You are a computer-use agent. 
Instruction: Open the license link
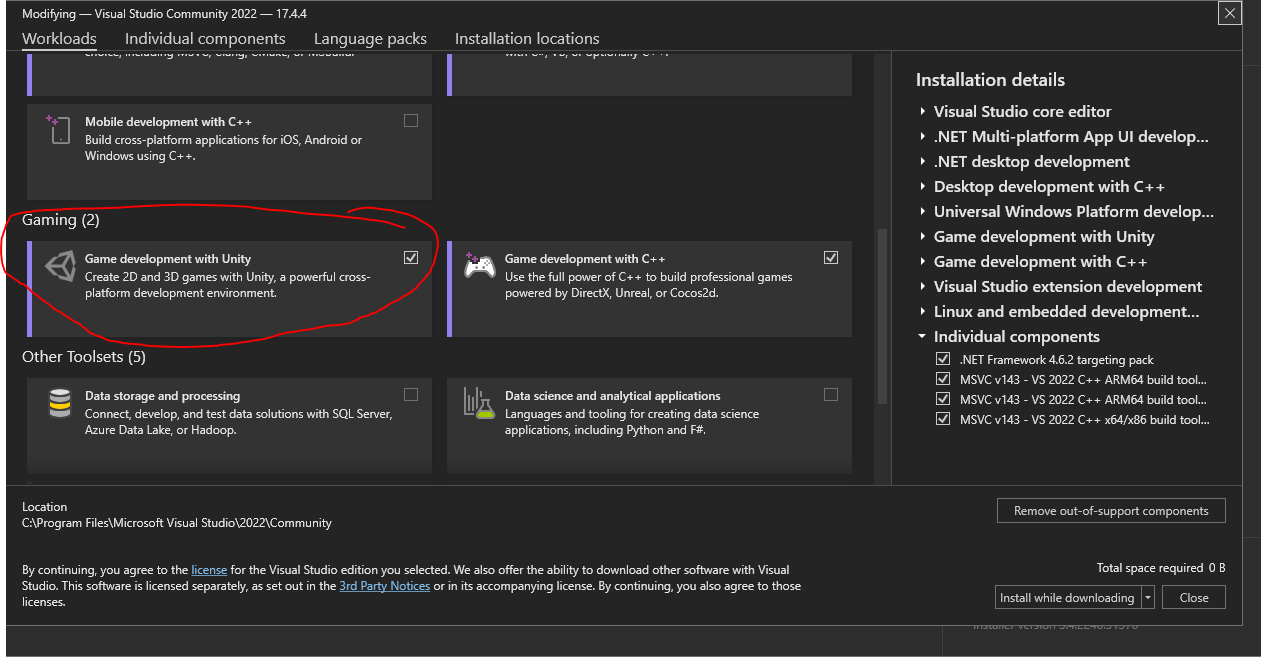tap(209, 570)
